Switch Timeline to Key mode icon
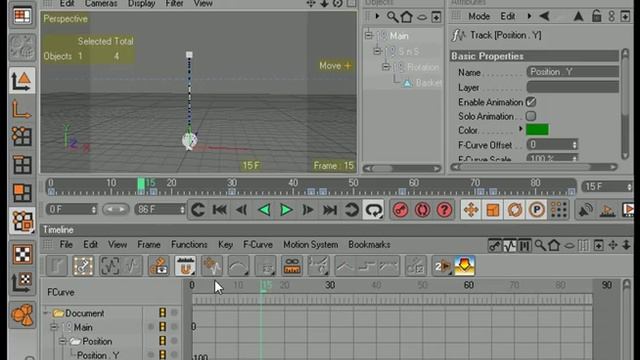Screen dimensions: 640x360 pyautogui.click(x=495, y=245)
